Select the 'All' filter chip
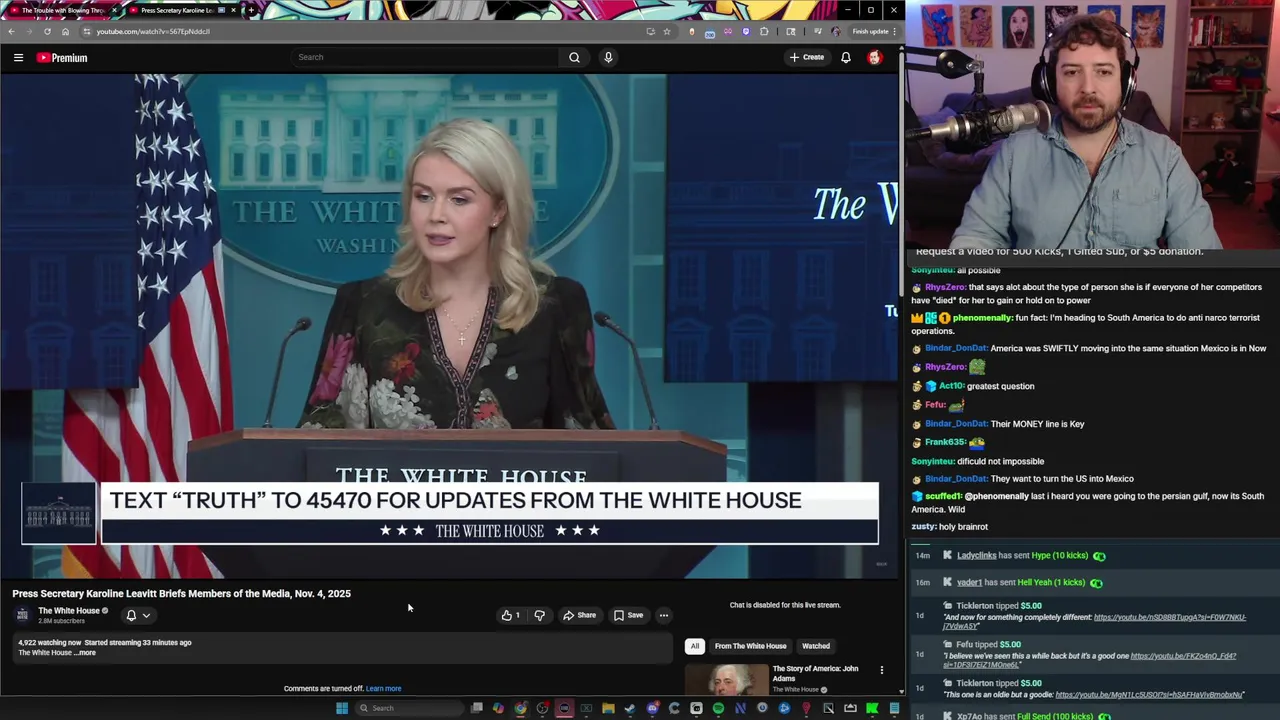Screen dimensions: 1280x720 pyautogui.click(x=695, y=646)
